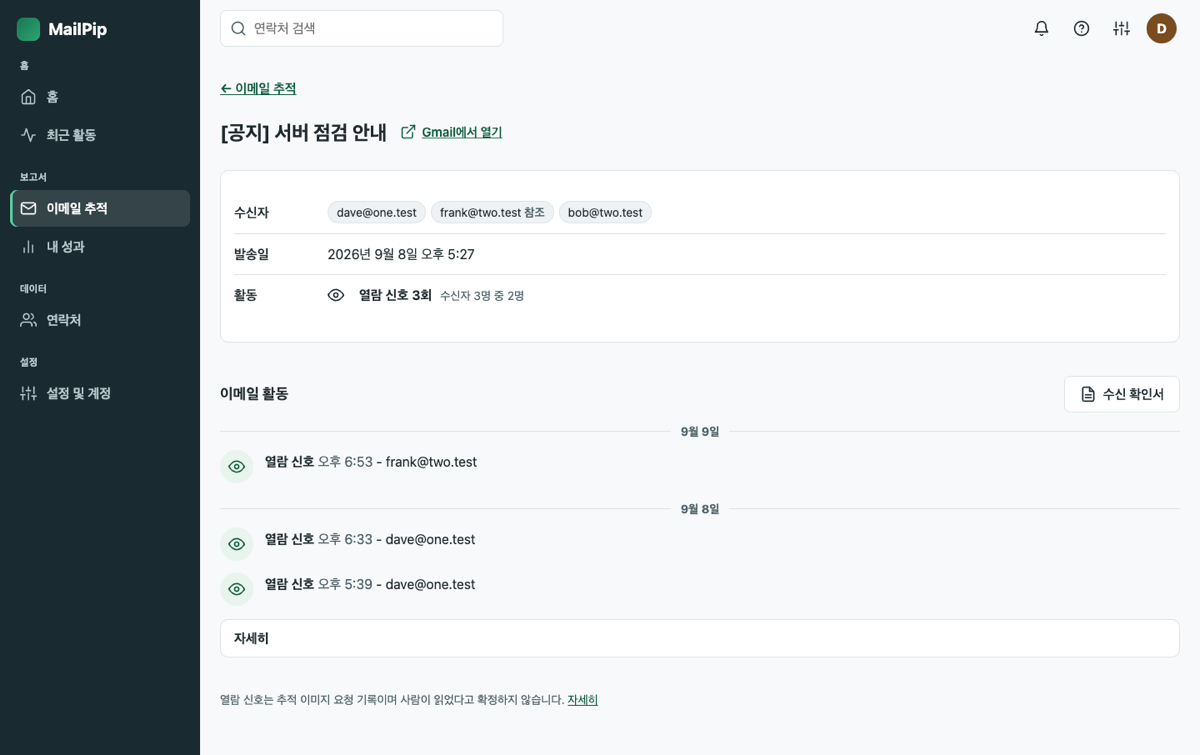1200x755 pixels.
Task: Open the user avatar 'D'
Action: [x=1161, y=28]
